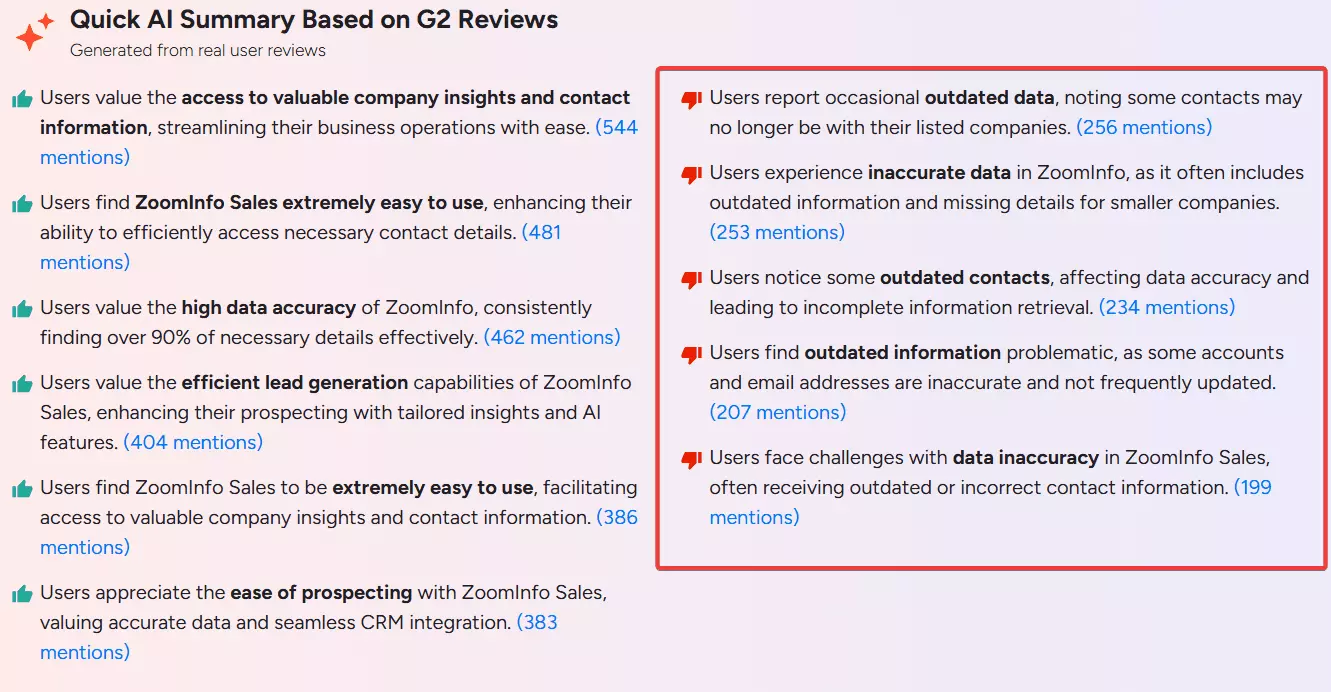1331x692 pixels.
Task: Select the thumbs-up icon next to easy to use
Action: click(x=22, y=202)
